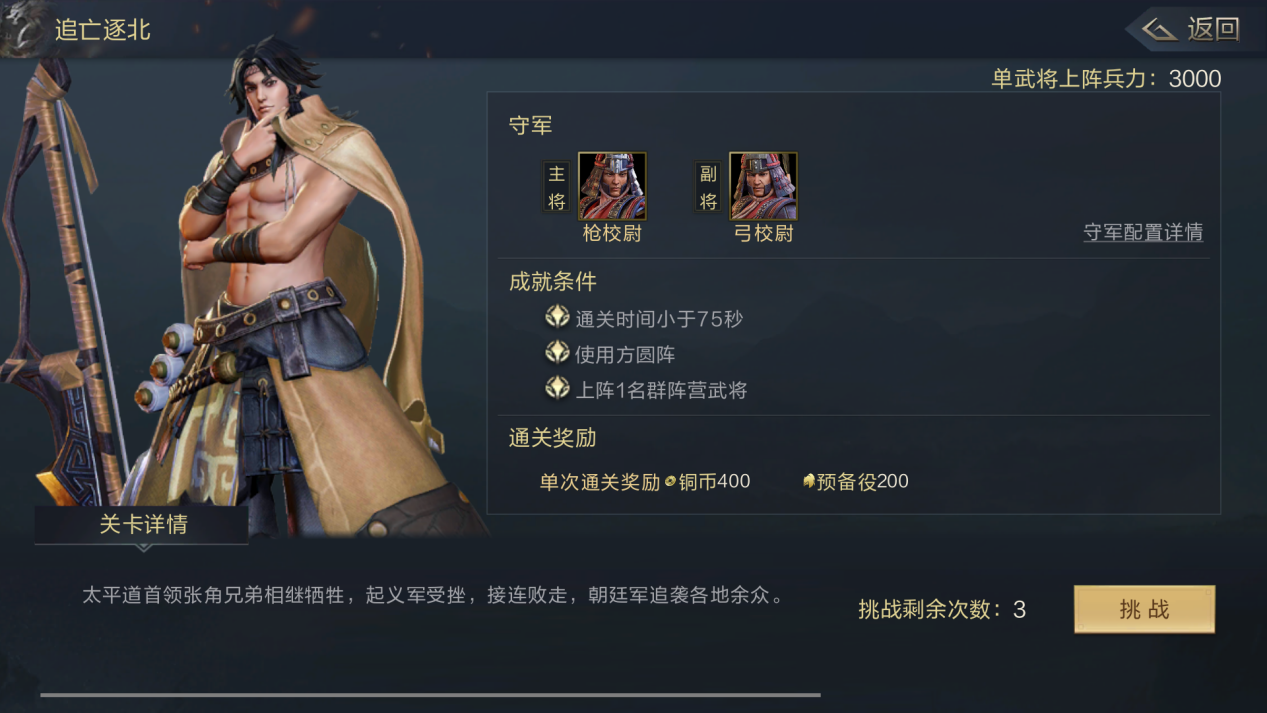The width and height of the screenshot is (1267, 713).
Task: Click achievement icon beside 上阵1名群阵营武将
Action: [x=557, y=389]
